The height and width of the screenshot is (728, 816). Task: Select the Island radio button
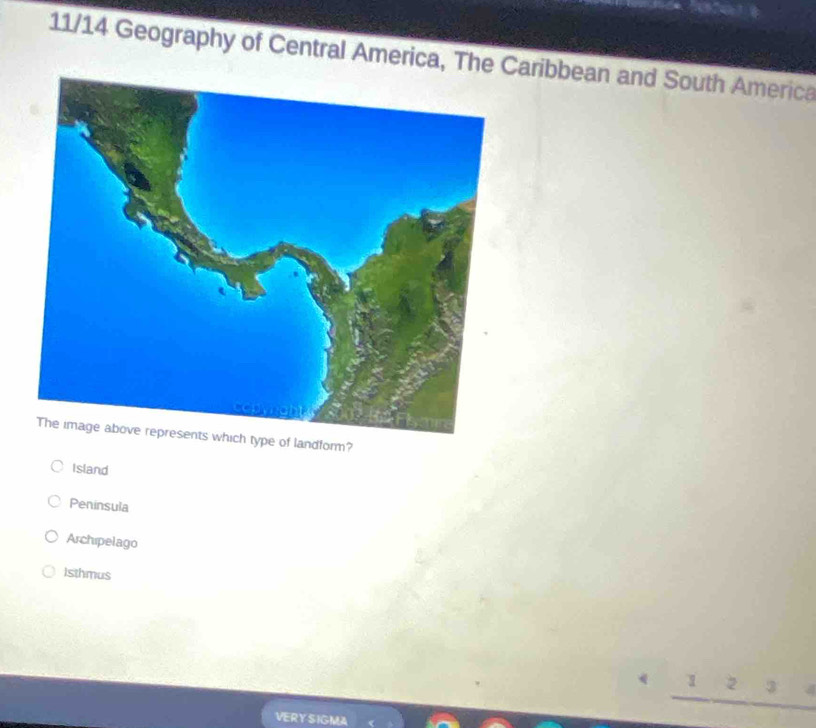58,468
